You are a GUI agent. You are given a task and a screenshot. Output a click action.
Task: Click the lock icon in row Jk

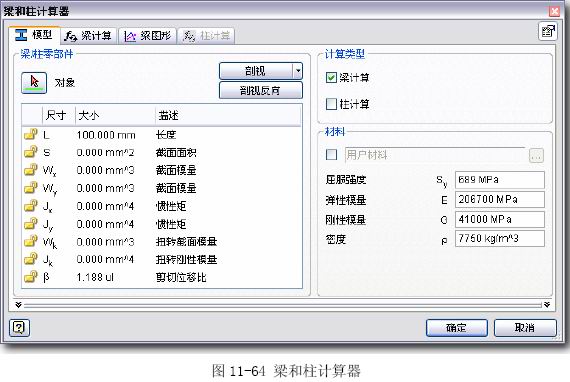pos(31,259)
